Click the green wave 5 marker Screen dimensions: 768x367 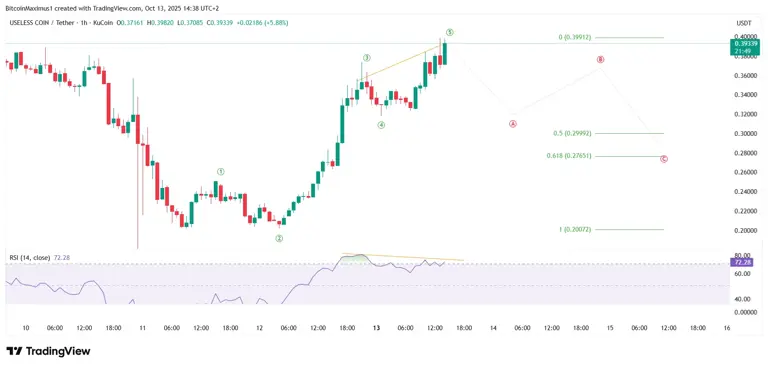(450, 32)
